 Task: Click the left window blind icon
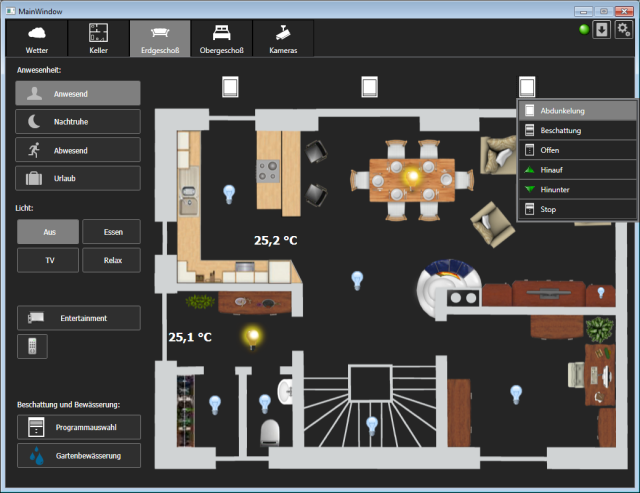(230, 87)
